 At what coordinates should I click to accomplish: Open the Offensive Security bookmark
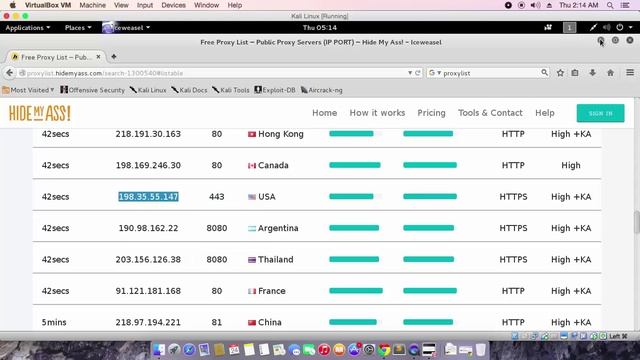[93, 90]
